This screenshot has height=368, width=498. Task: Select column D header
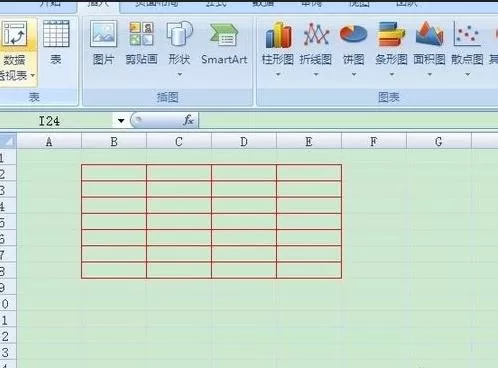click(244, 142)
